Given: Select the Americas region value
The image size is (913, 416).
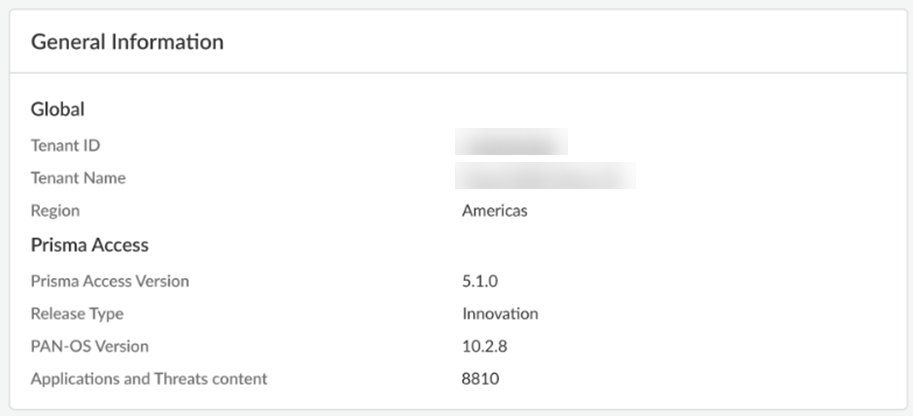Looking at the screenshot, I should pos(494,211).
